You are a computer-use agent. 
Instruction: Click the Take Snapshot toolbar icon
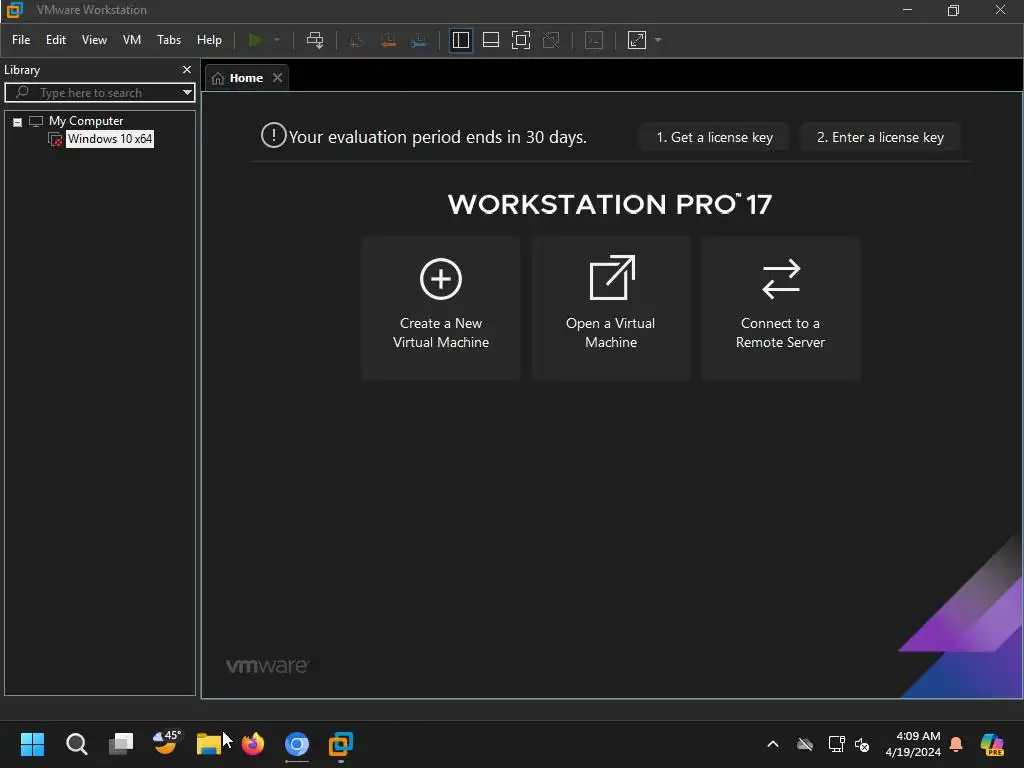357,40
